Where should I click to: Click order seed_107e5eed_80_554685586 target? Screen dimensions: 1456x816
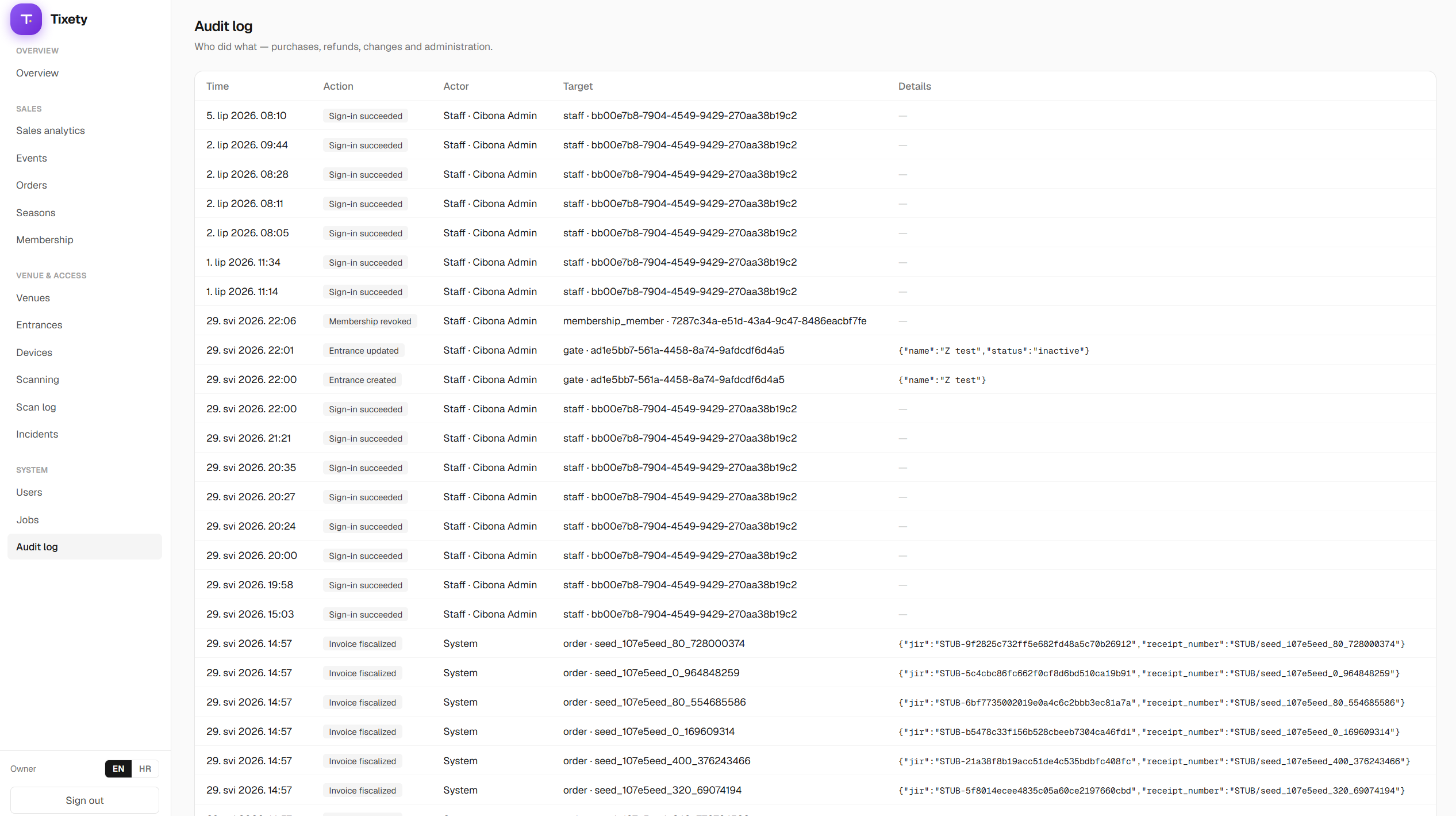click(654, 702)
